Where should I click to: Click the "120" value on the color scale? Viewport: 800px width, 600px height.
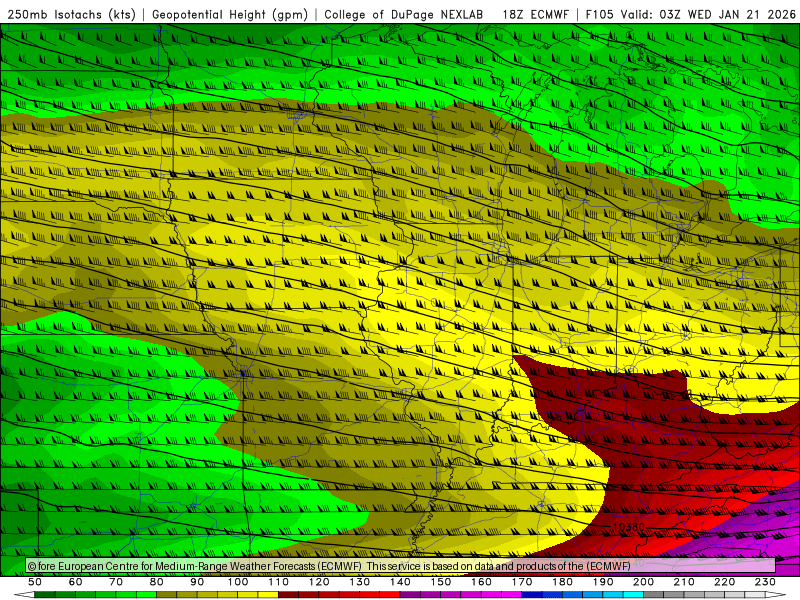click(x=319, y=582)
